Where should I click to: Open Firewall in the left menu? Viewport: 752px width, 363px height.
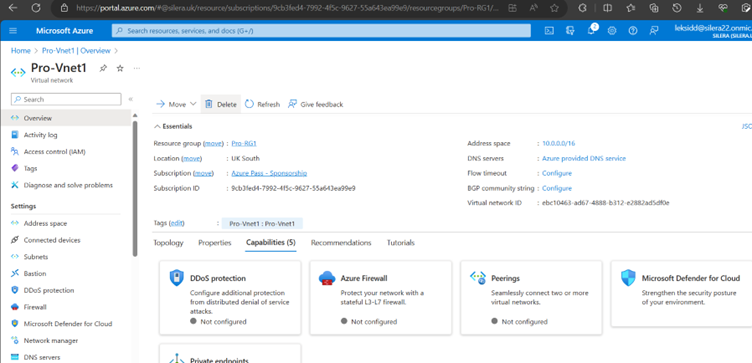pyautogui.click(x=35, y=307)
